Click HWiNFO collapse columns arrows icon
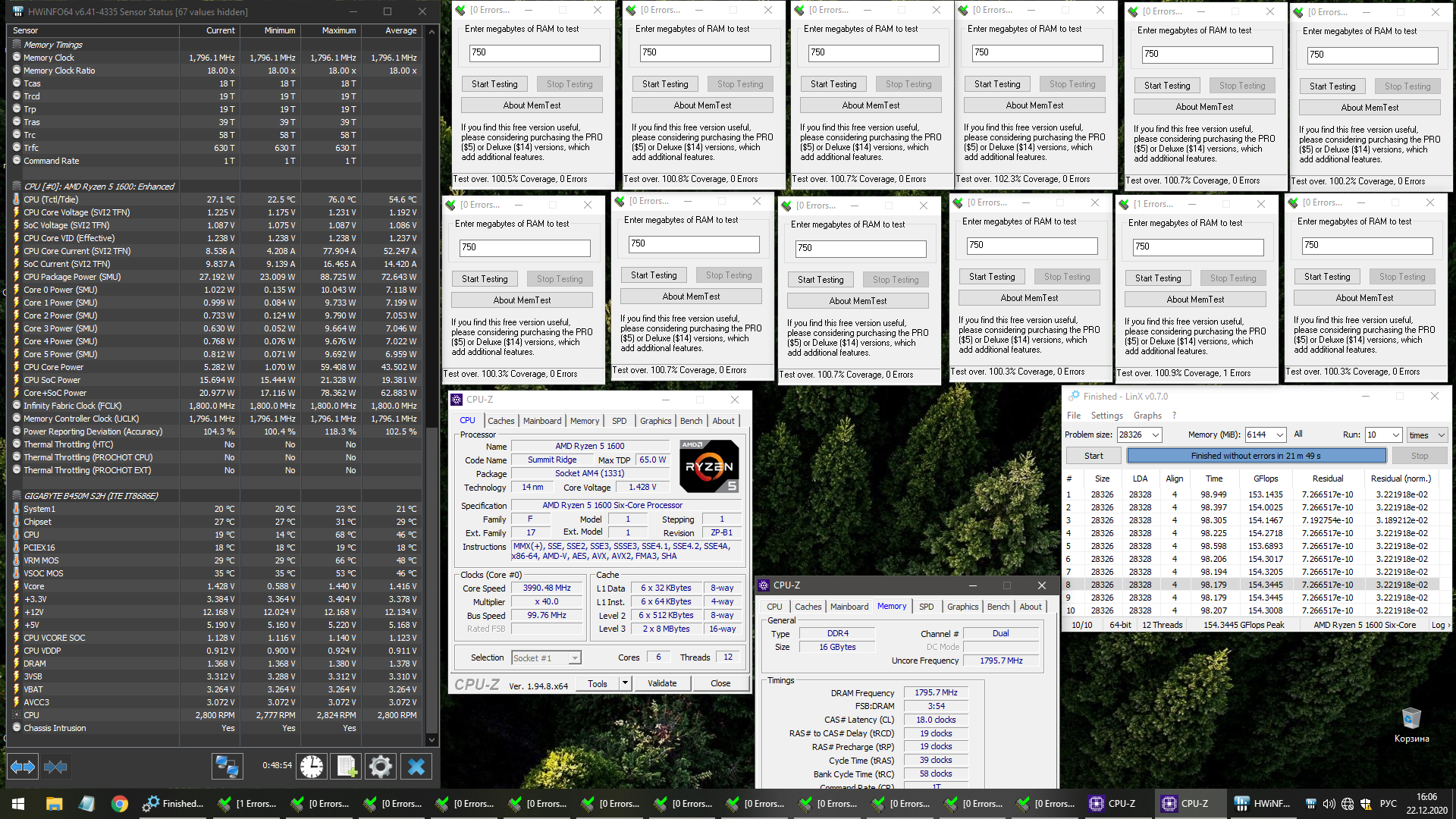Viewport: 1456px width, 819px height. pos(55,767)
